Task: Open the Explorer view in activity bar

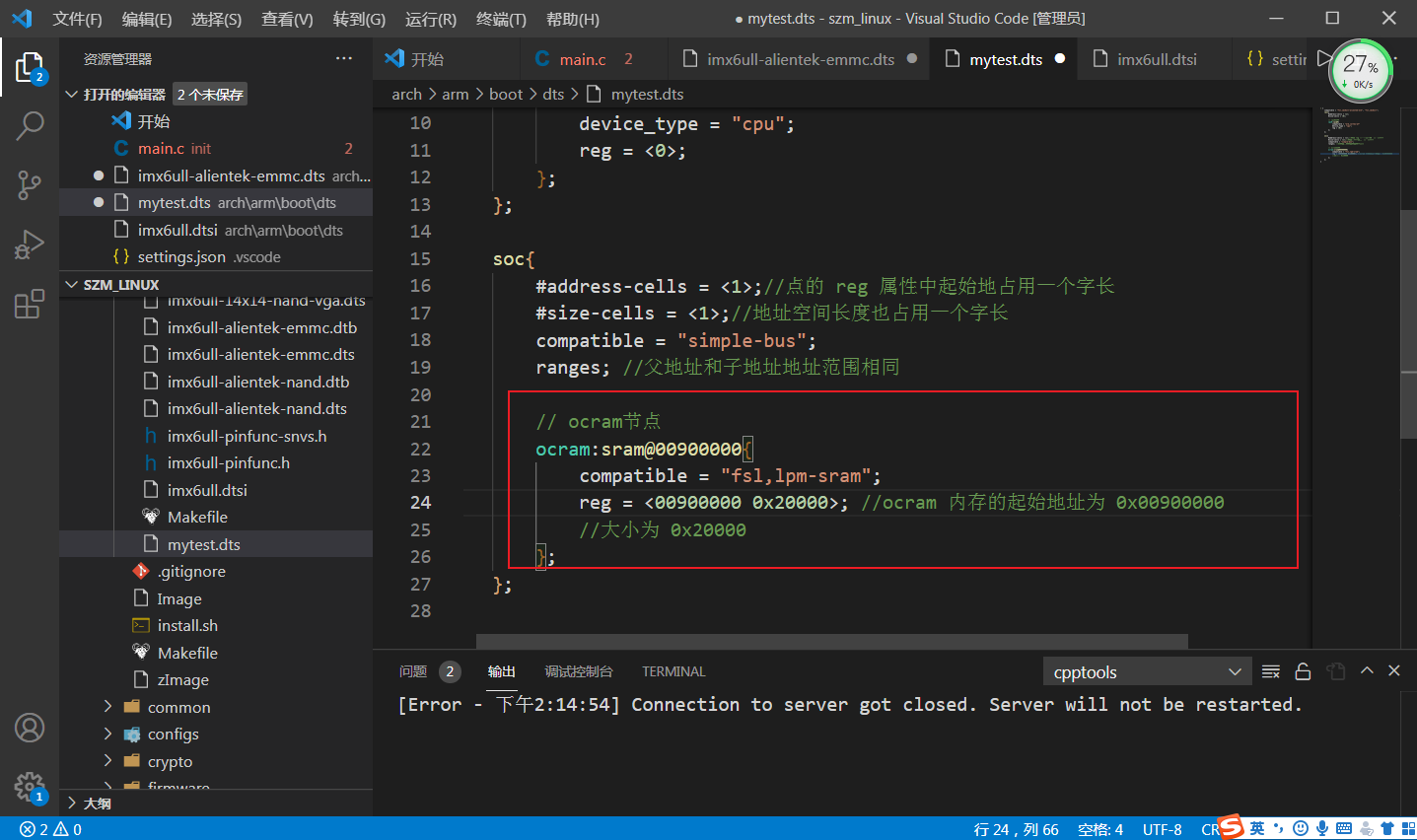Action: pyautogui.click(x=30, y=67)
